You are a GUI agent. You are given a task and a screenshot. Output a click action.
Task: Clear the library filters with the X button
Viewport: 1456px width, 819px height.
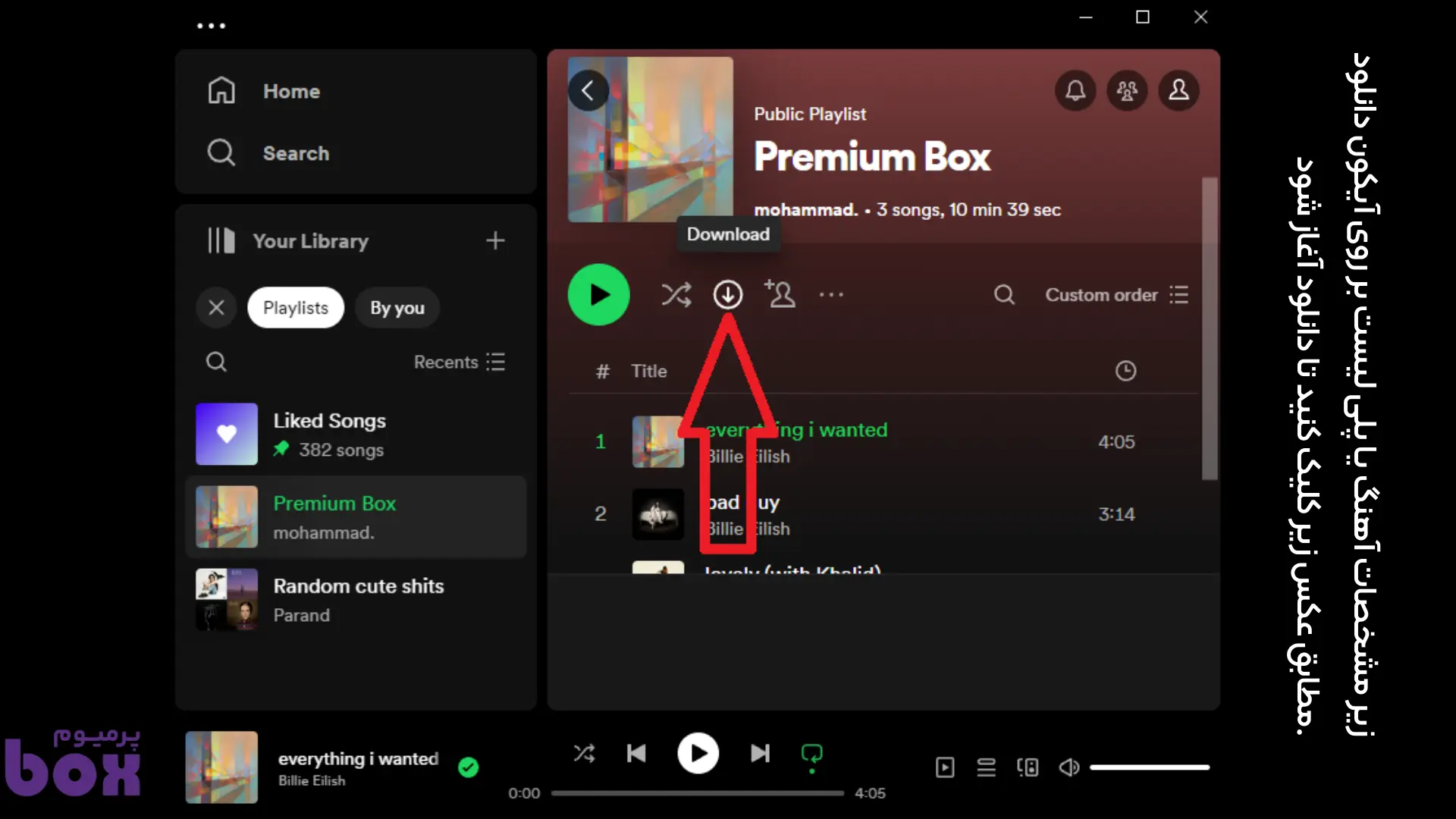pyautogui.click(x=216, y=308)
